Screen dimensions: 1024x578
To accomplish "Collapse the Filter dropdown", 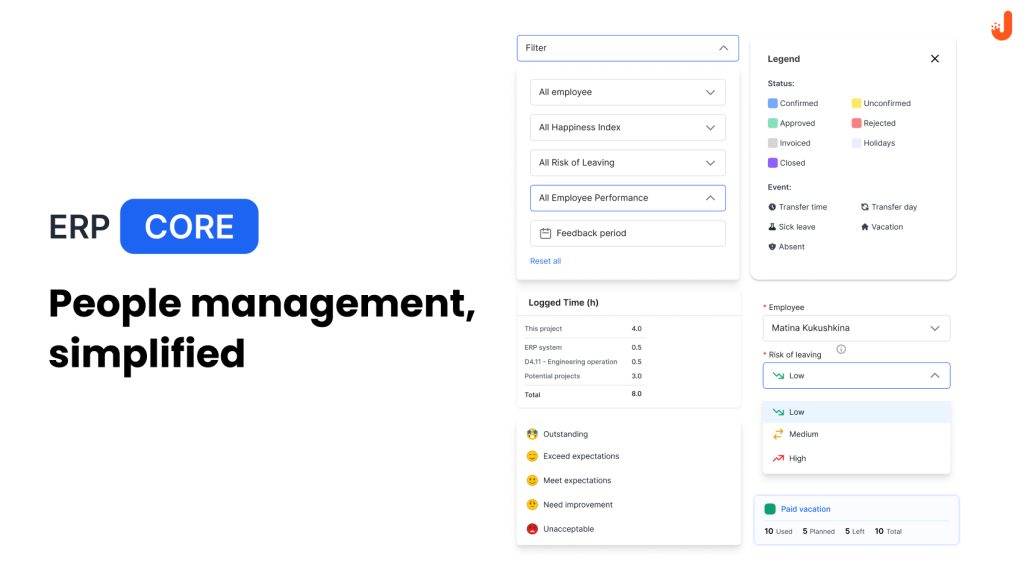I will click(723, 48).
